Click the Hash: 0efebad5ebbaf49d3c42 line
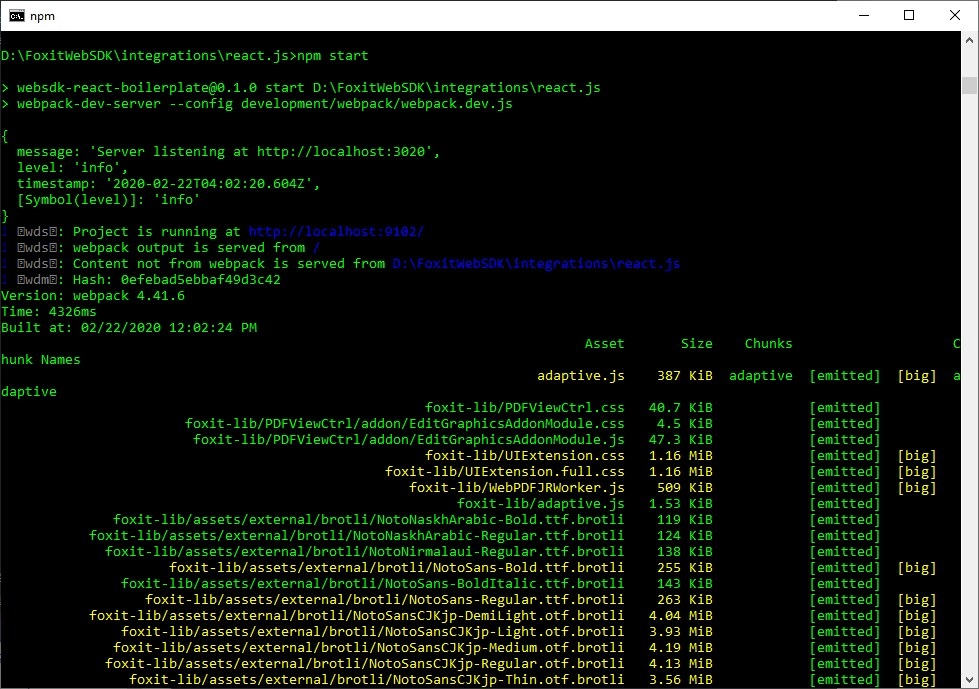This screenshot has height=689, width=979. pyautogui.click(x=177, y=280)
